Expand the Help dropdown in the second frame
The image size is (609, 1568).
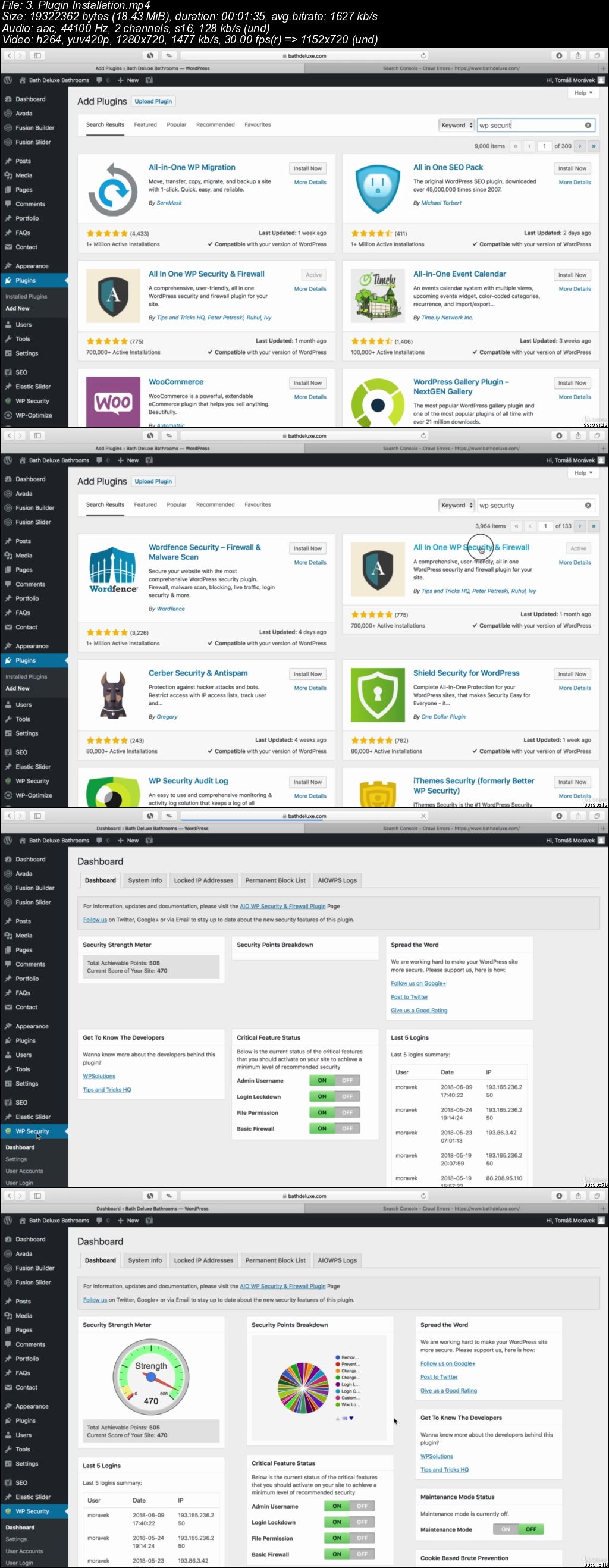(x=583, y=473)
